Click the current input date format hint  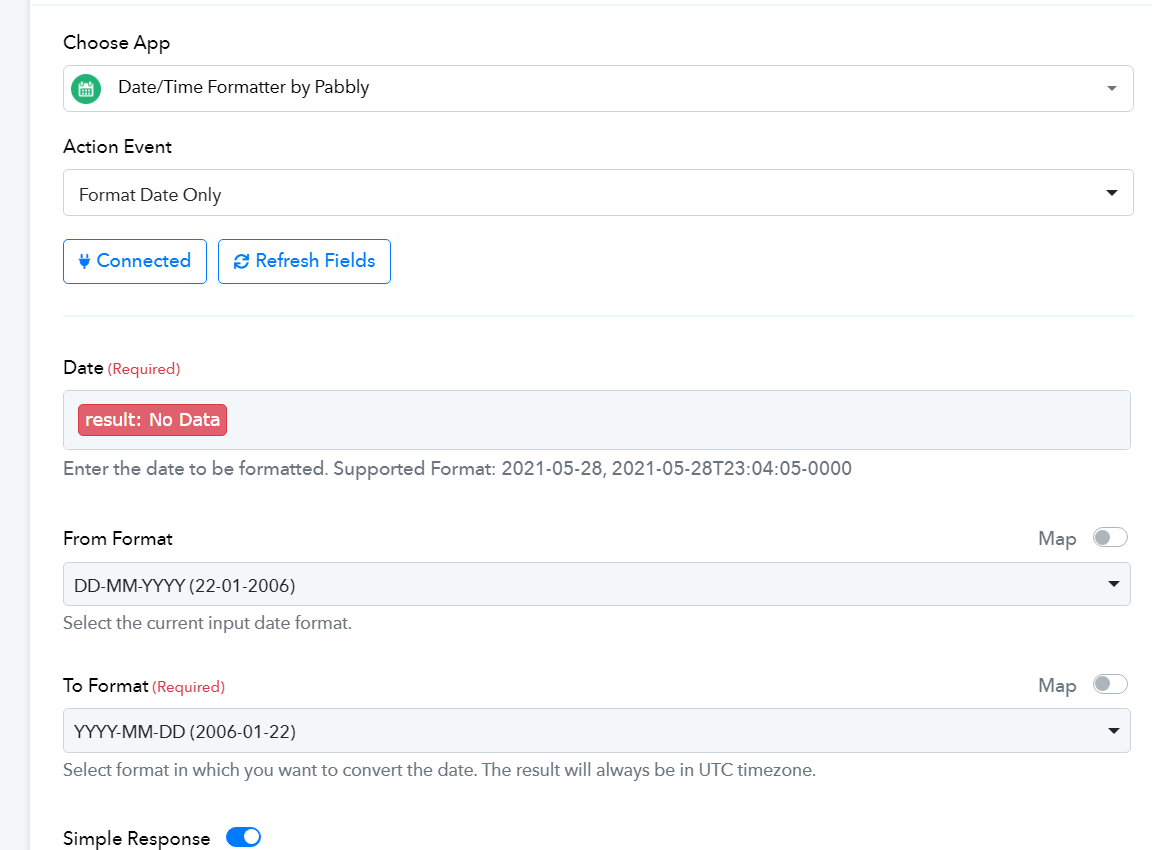click(207, 623)
